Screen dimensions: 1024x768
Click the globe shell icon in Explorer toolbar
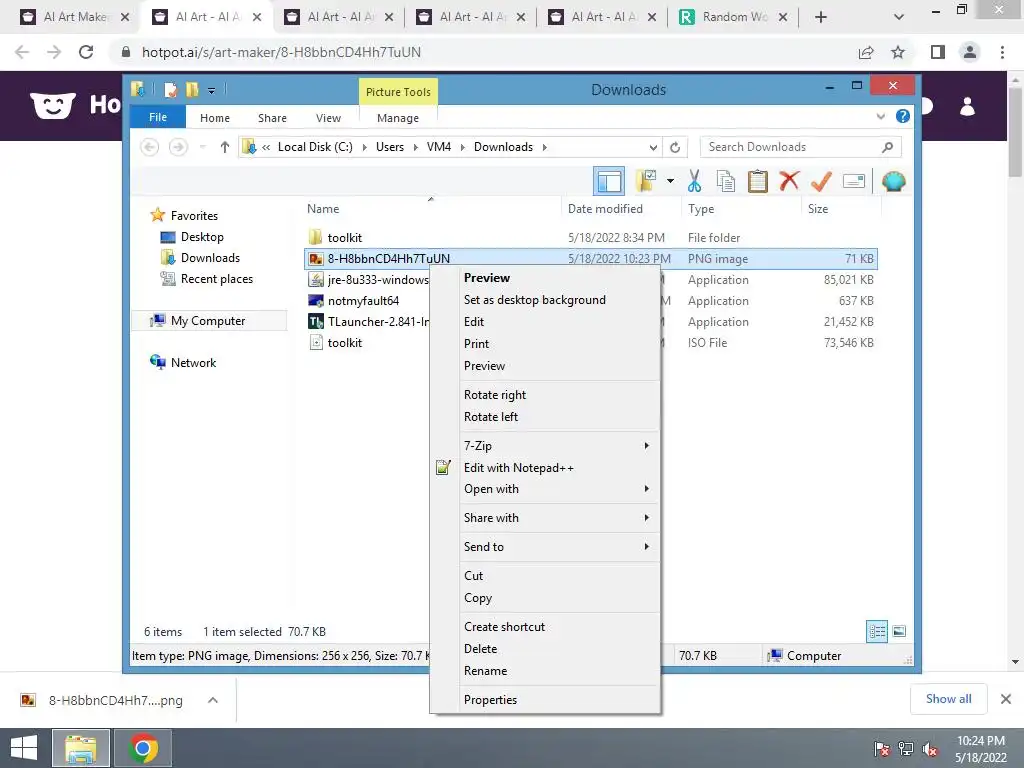pos(893,181)
